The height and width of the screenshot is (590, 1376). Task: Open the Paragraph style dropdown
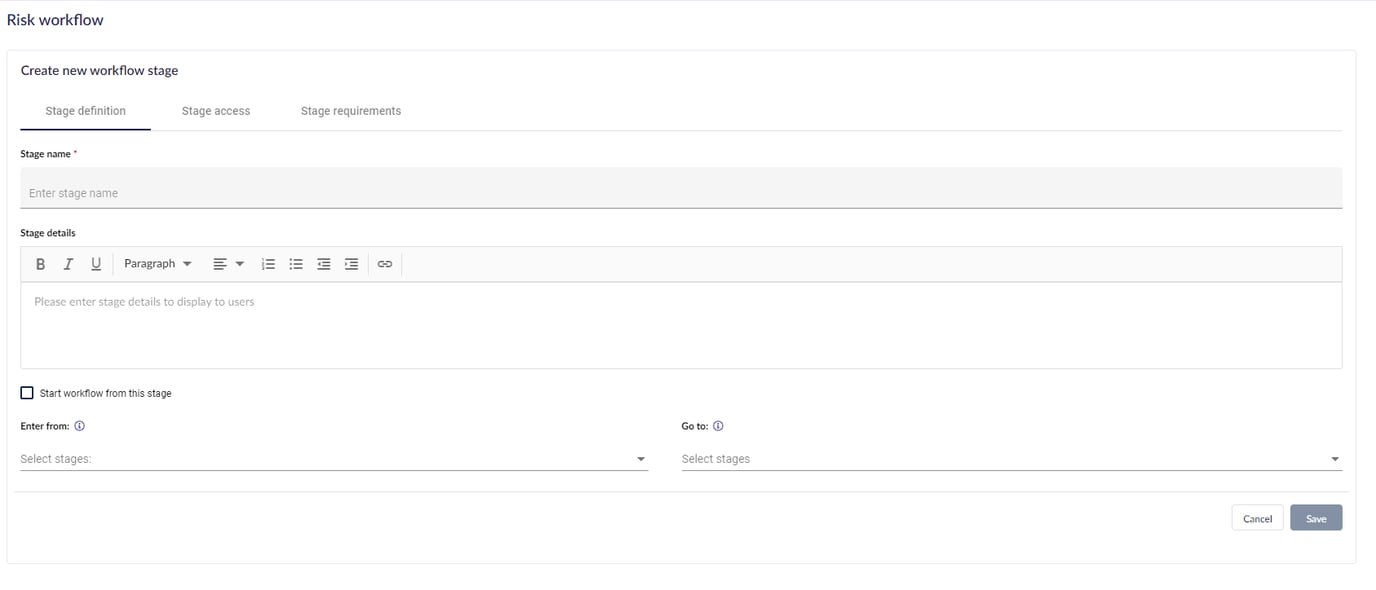pos(156,263)
